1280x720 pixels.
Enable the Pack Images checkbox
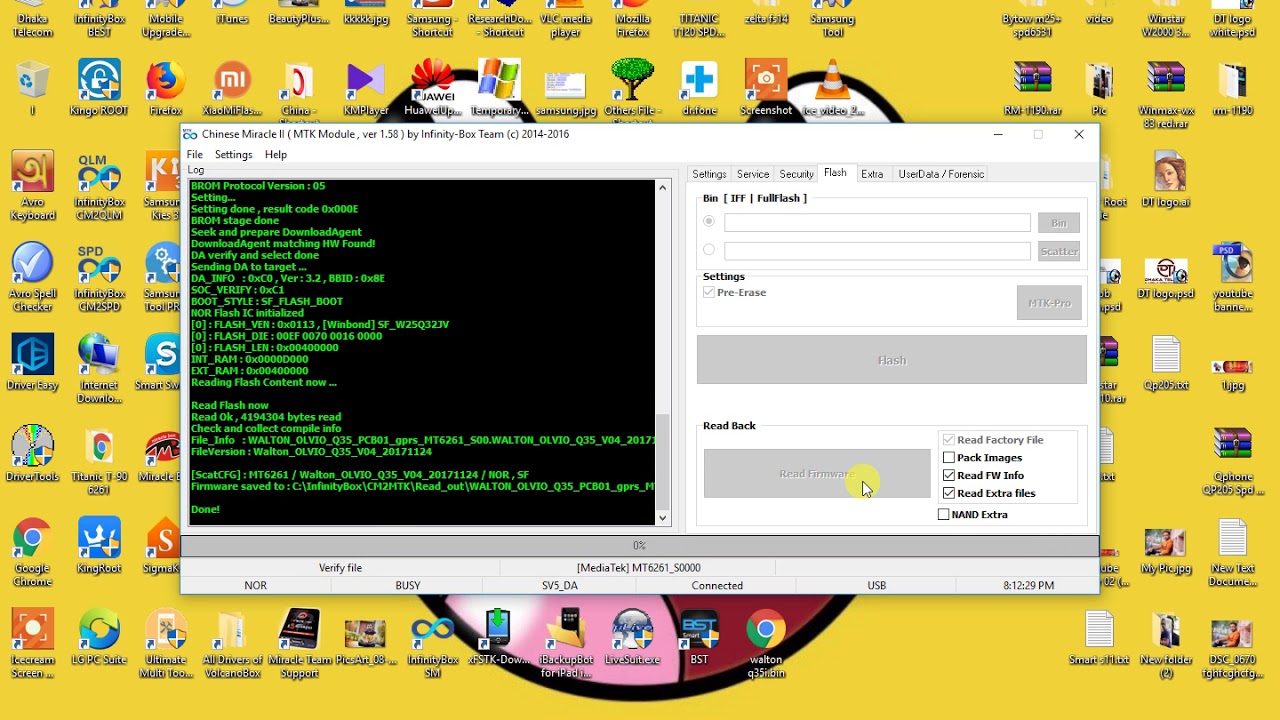coord(949,458)
